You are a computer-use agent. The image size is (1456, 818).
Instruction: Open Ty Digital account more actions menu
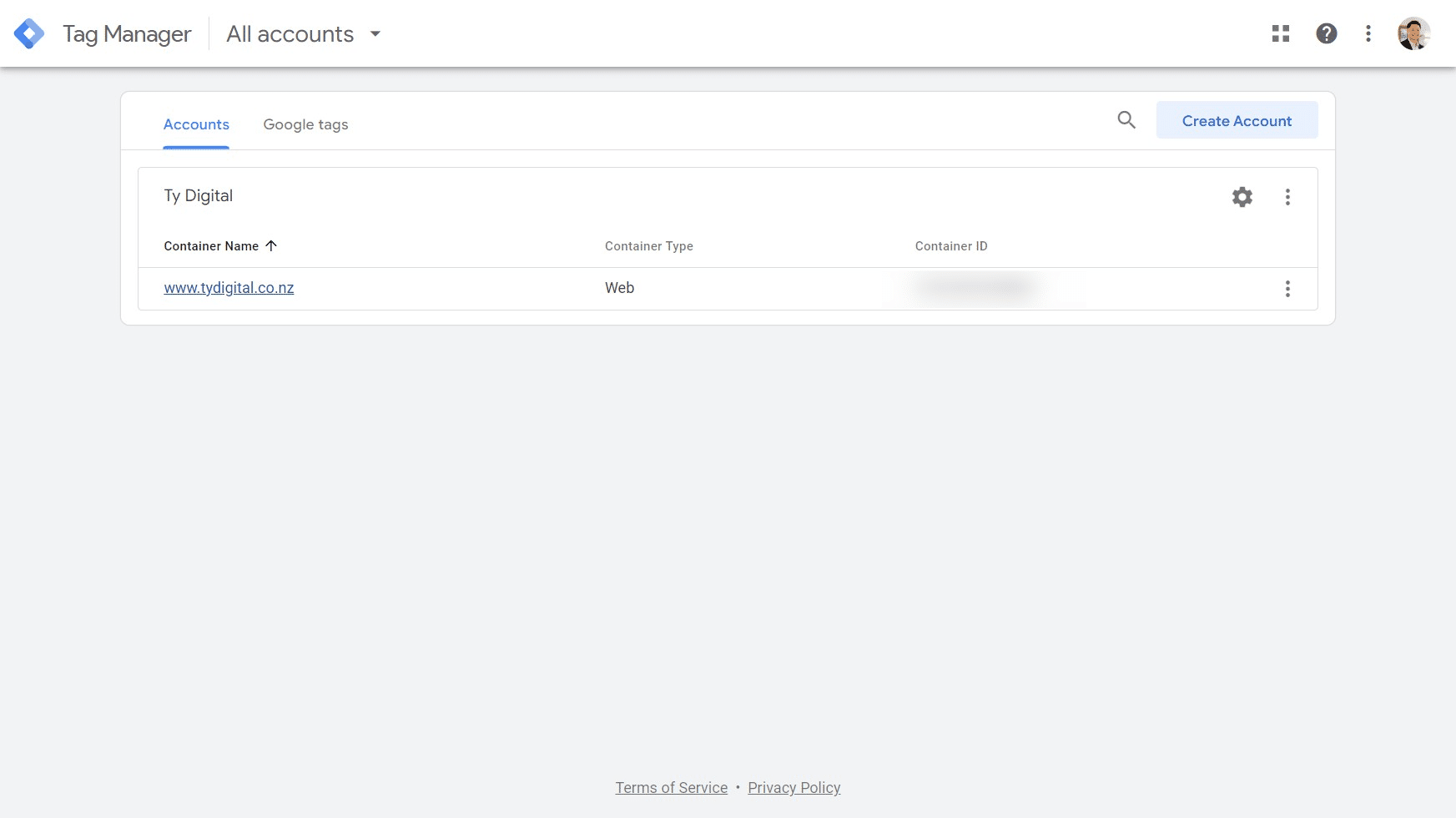pos(1287,197)
